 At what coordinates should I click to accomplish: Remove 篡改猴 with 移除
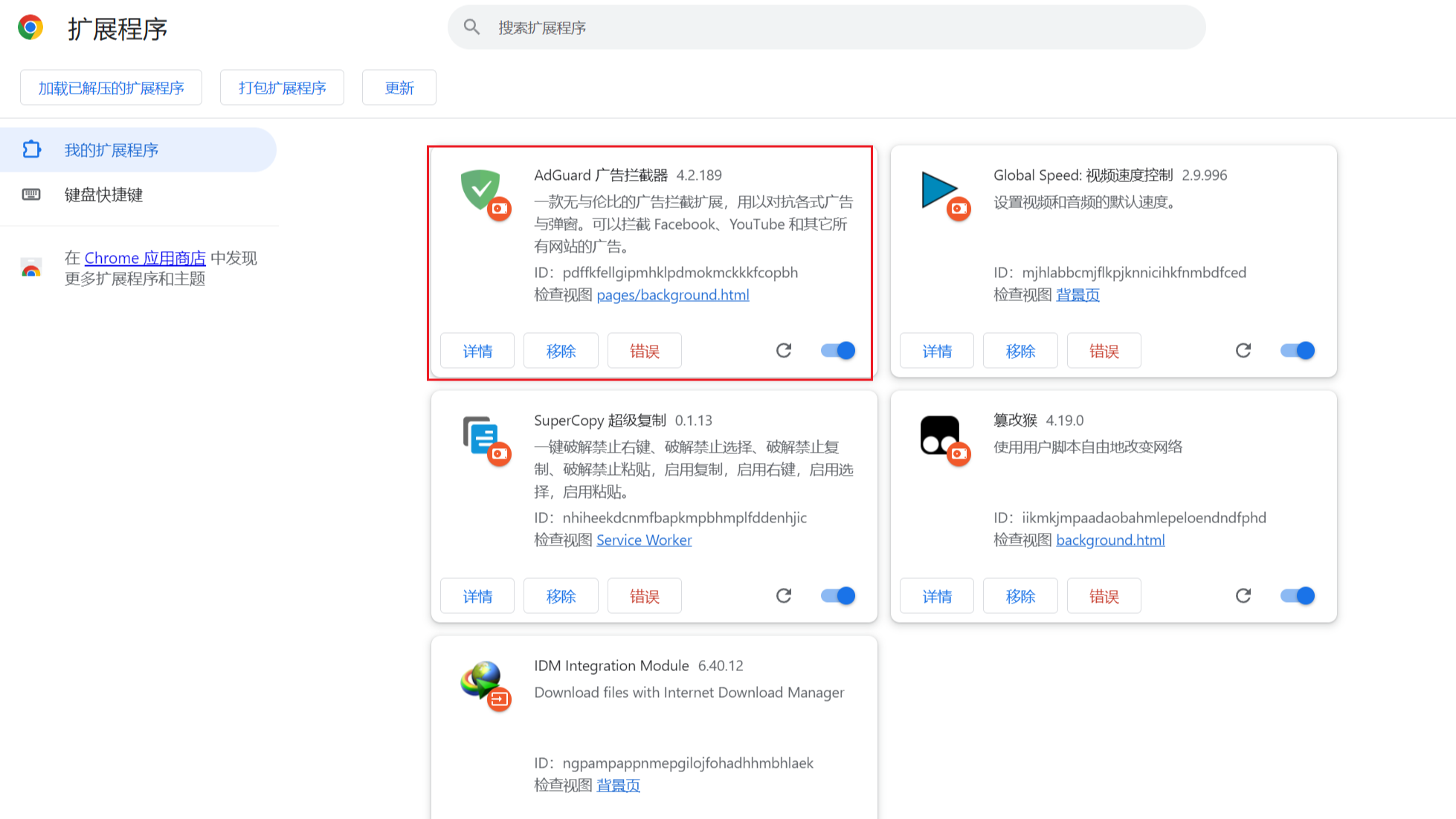(1020, 596)
